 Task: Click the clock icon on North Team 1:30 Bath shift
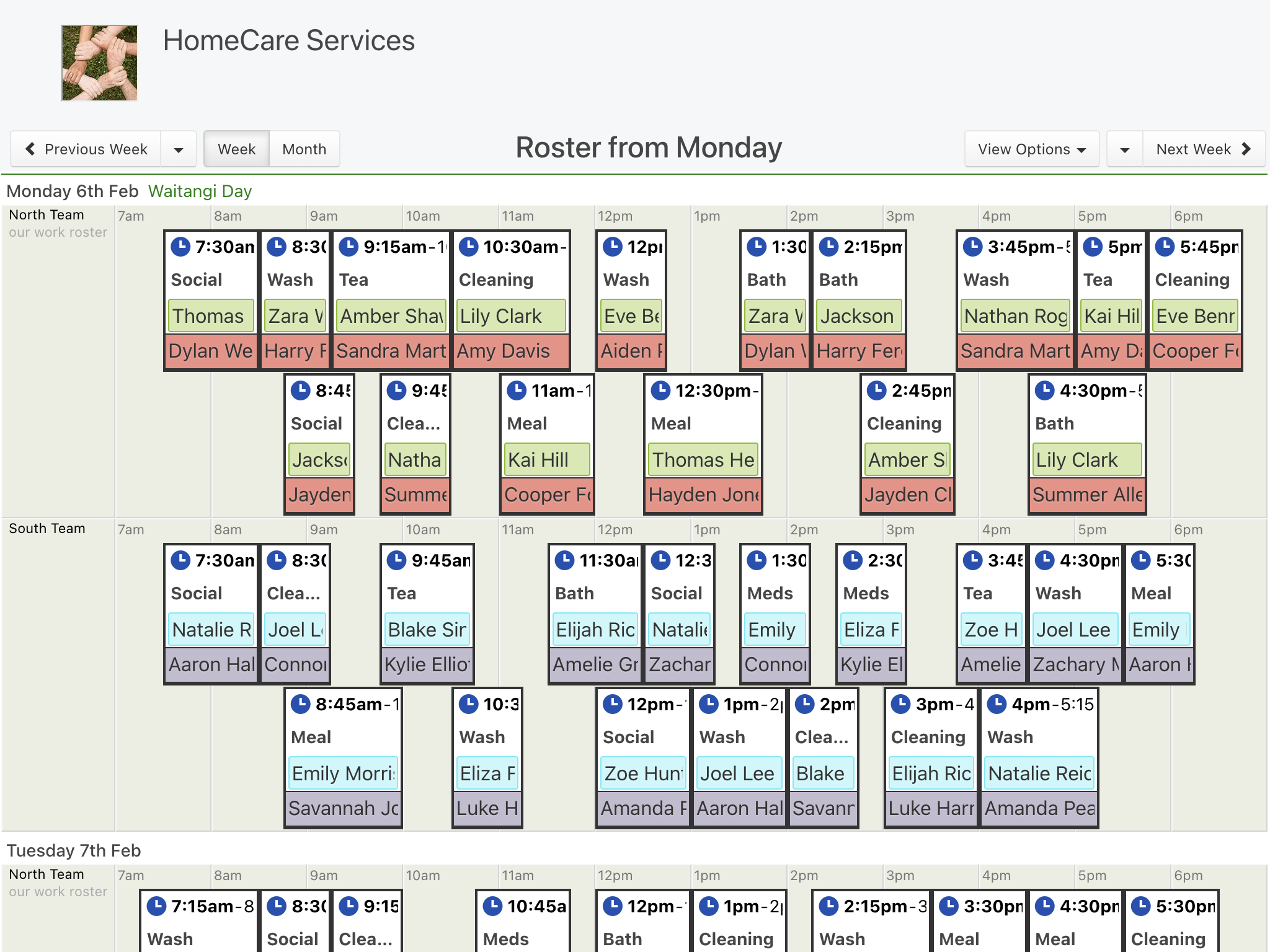point(757,247)
